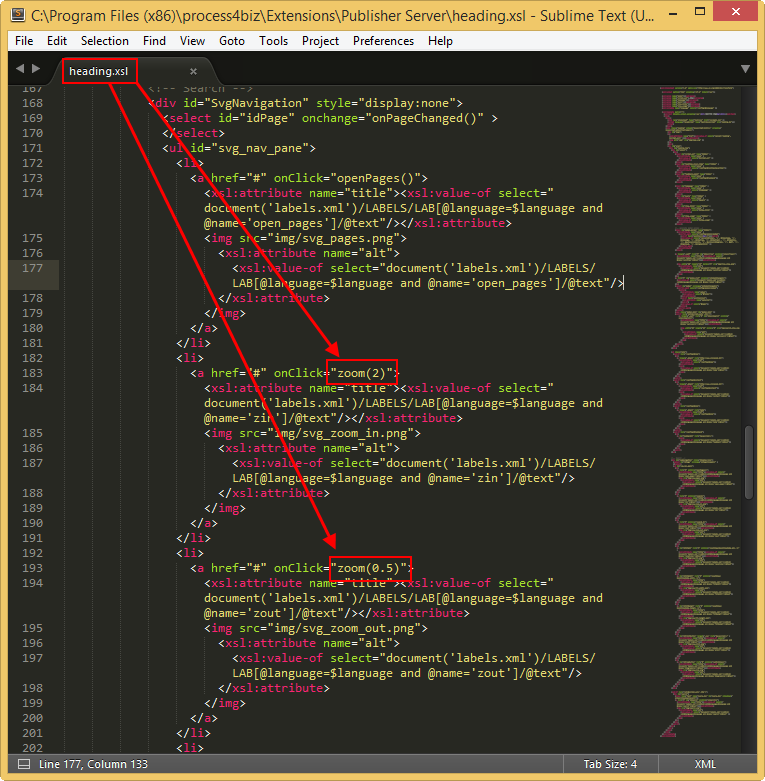
Task: Close the heading.xsl tab
Action: click(193, 72)
